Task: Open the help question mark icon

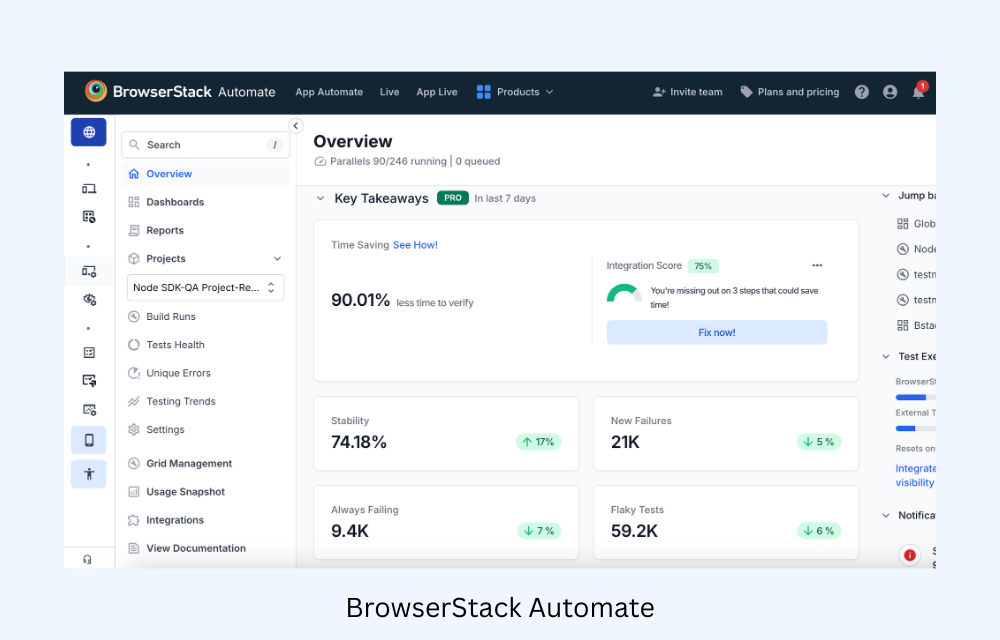Action: pyautogui.click(x=862, y=92)
